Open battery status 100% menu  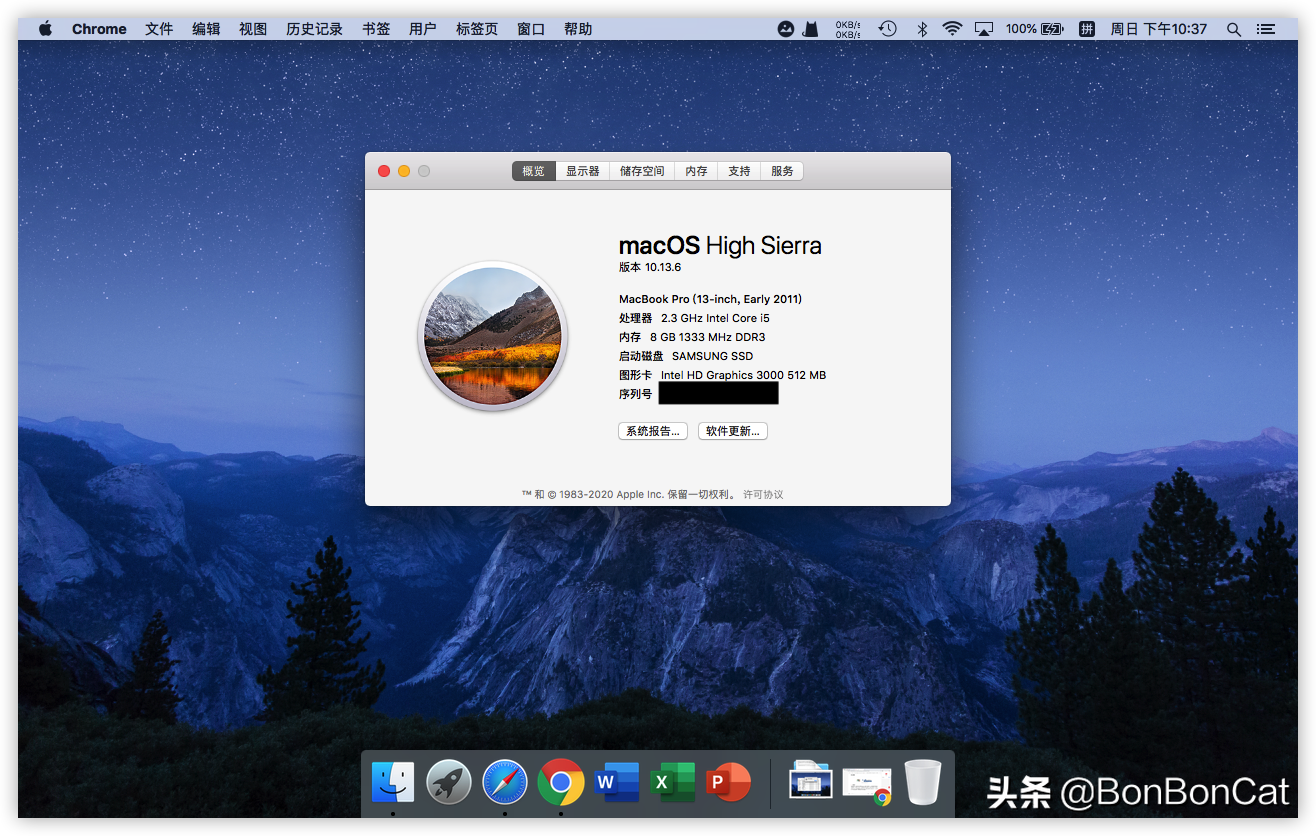1034,29
